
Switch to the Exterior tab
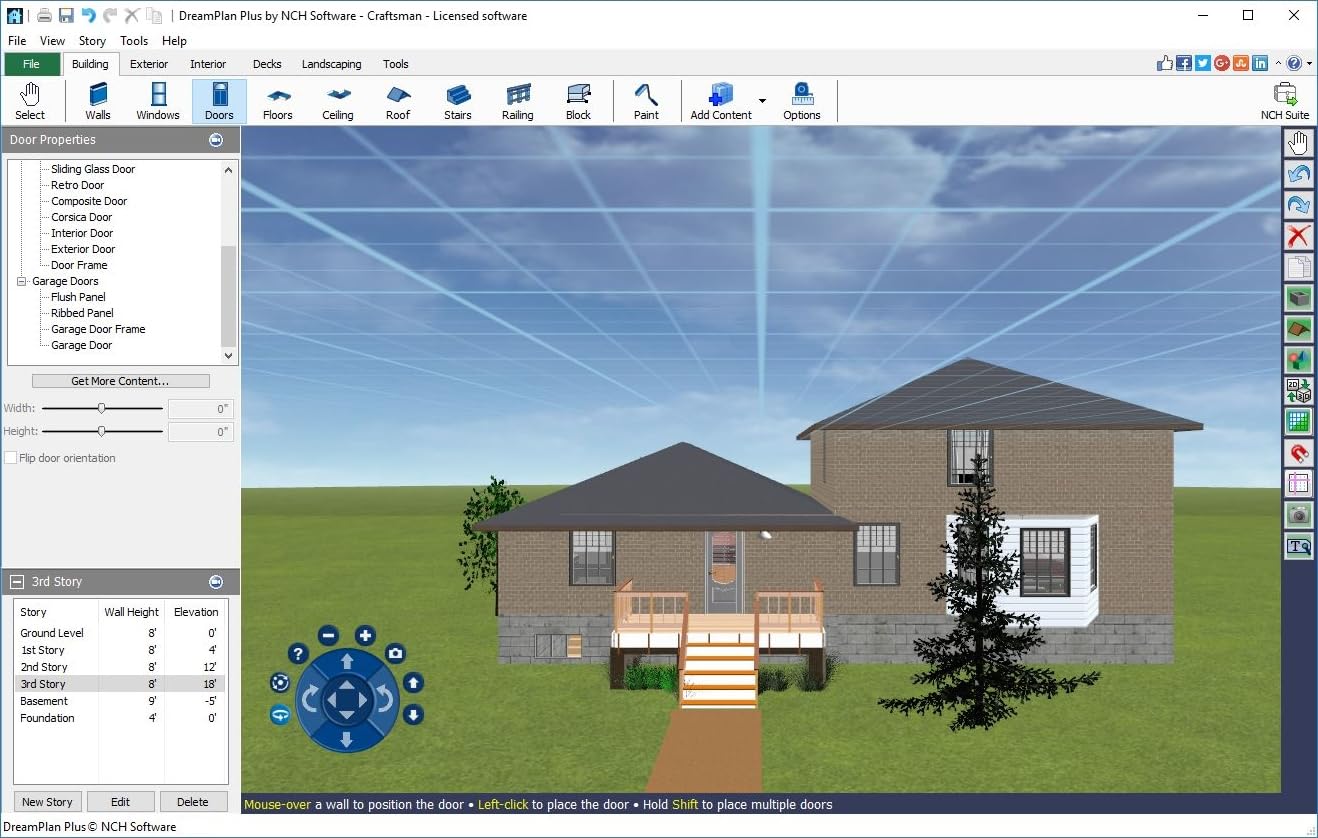[149, 64]
